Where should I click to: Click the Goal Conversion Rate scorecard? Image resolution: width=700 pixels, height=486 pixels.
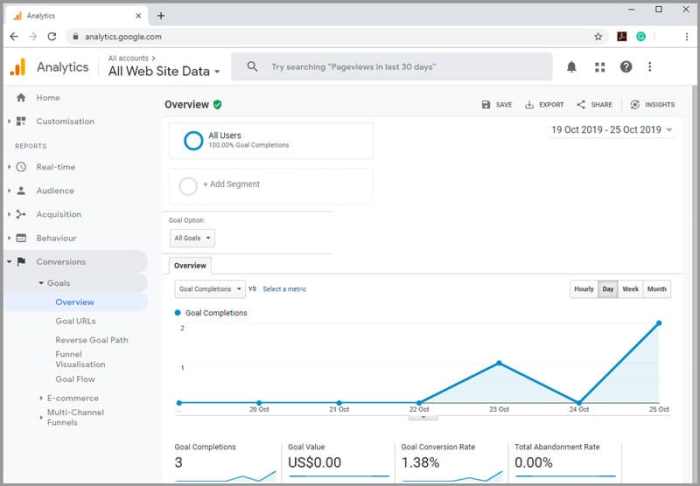[452, 462]
